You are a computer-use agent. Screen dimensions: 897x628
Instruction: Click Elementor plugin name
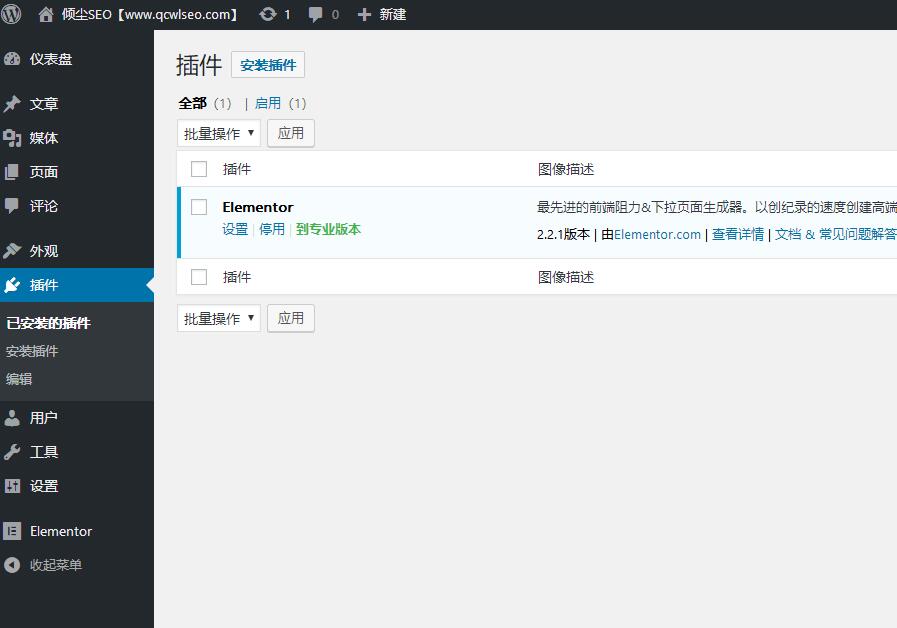(x=258, y=207)
